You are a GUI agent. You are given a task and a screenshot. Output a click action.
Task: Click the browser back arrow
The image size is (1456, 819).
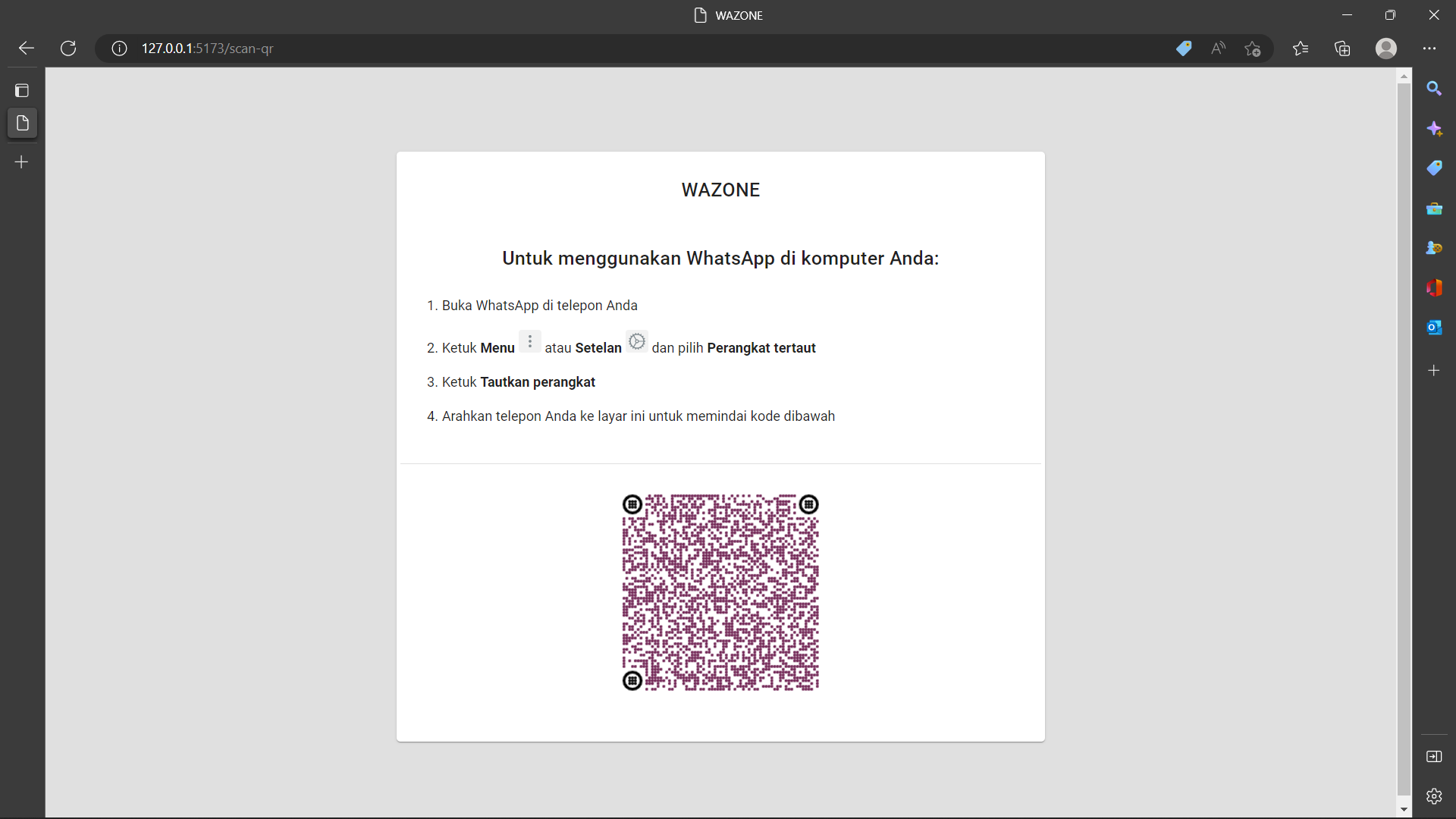click(27, 49)
